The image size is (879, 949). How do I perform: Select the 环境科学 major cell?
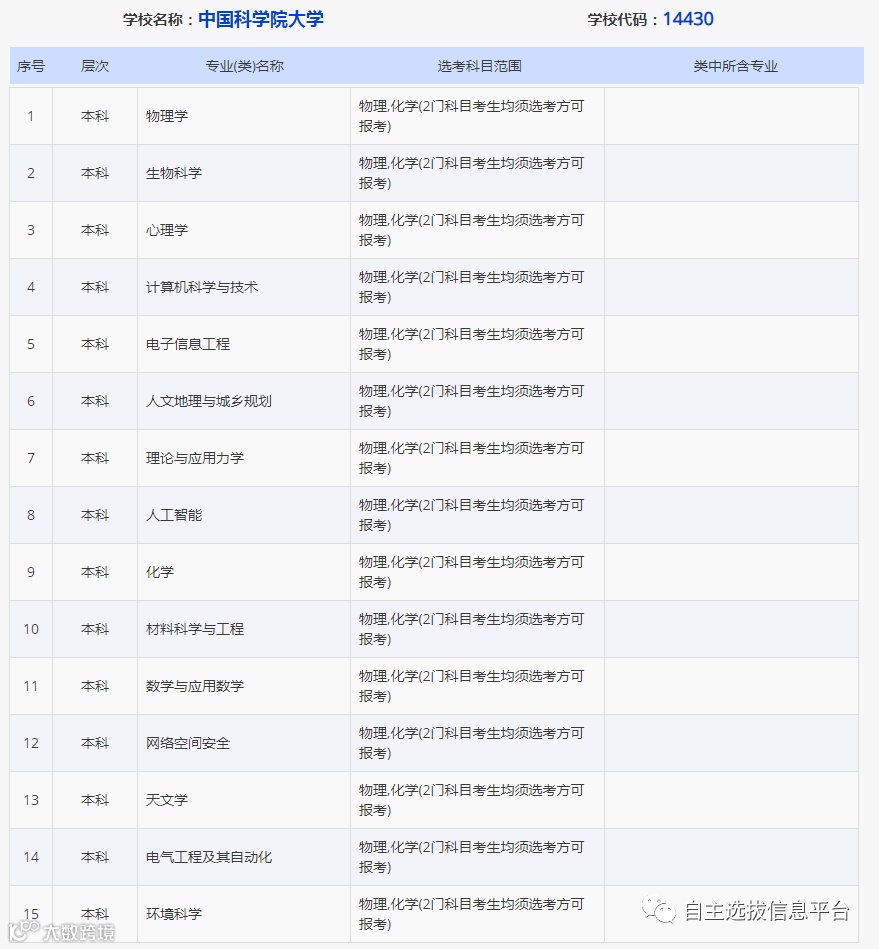244,914
